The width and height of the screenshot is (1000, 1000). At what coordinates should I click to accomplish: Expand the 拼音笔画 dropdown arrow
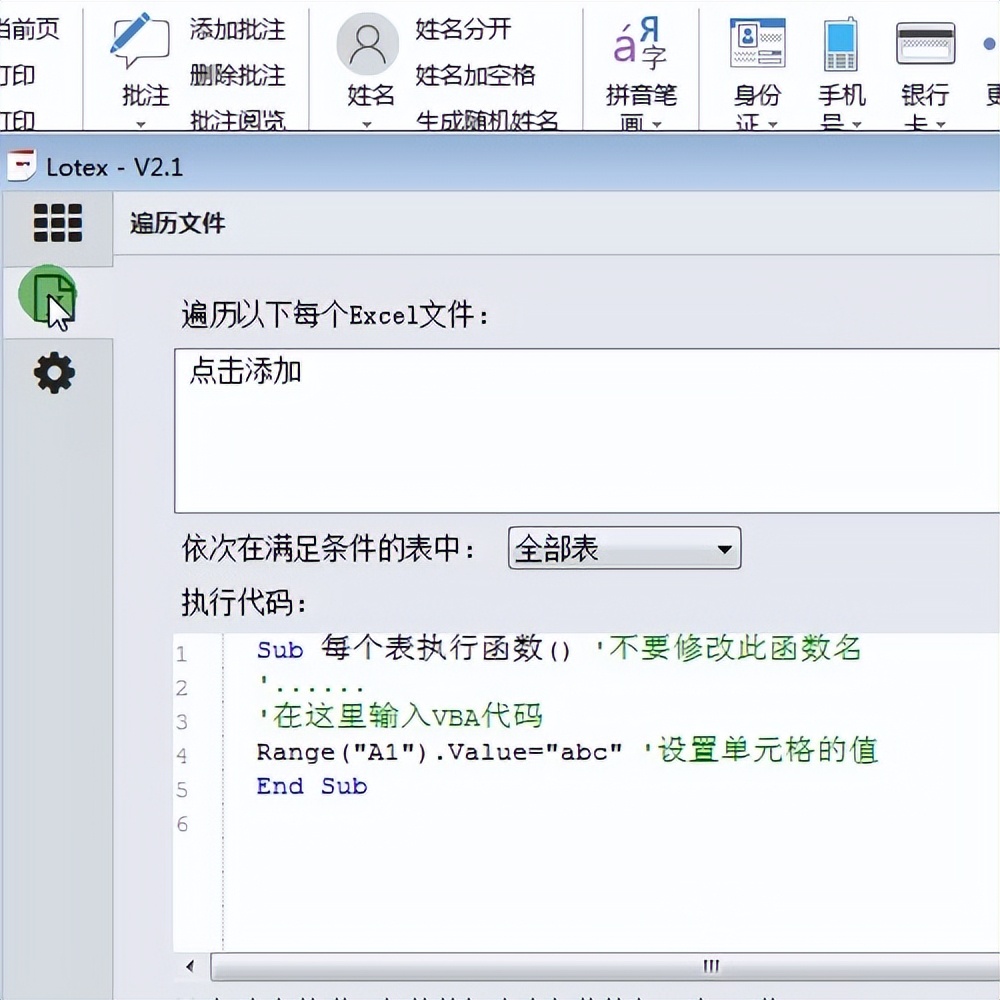point(657,124)
